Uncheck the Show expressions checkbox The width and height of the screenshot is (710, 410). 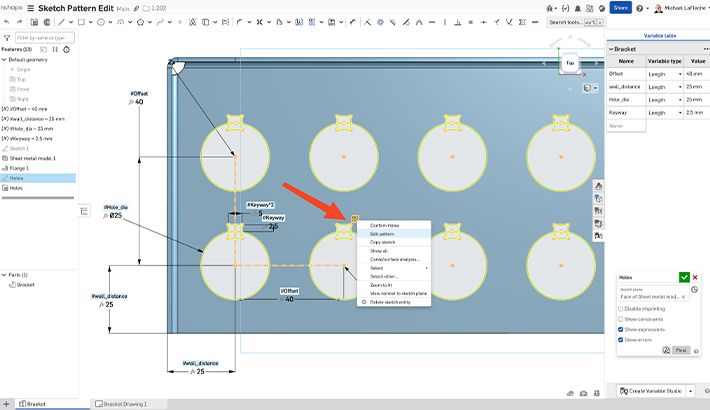(x=621, y=329)
